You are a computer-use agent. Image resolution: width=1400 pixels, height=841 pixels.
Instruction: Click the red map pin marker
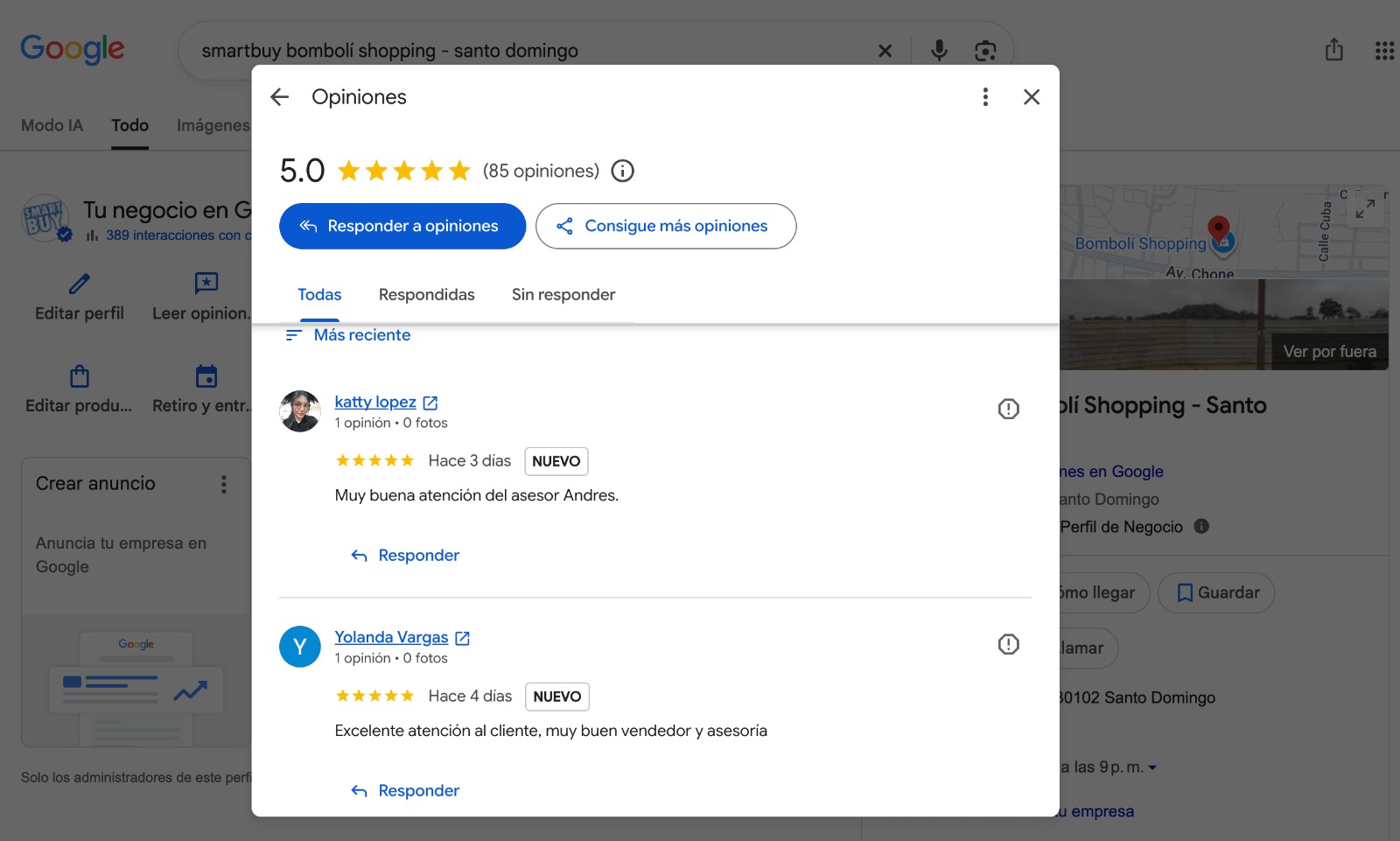1219,230
